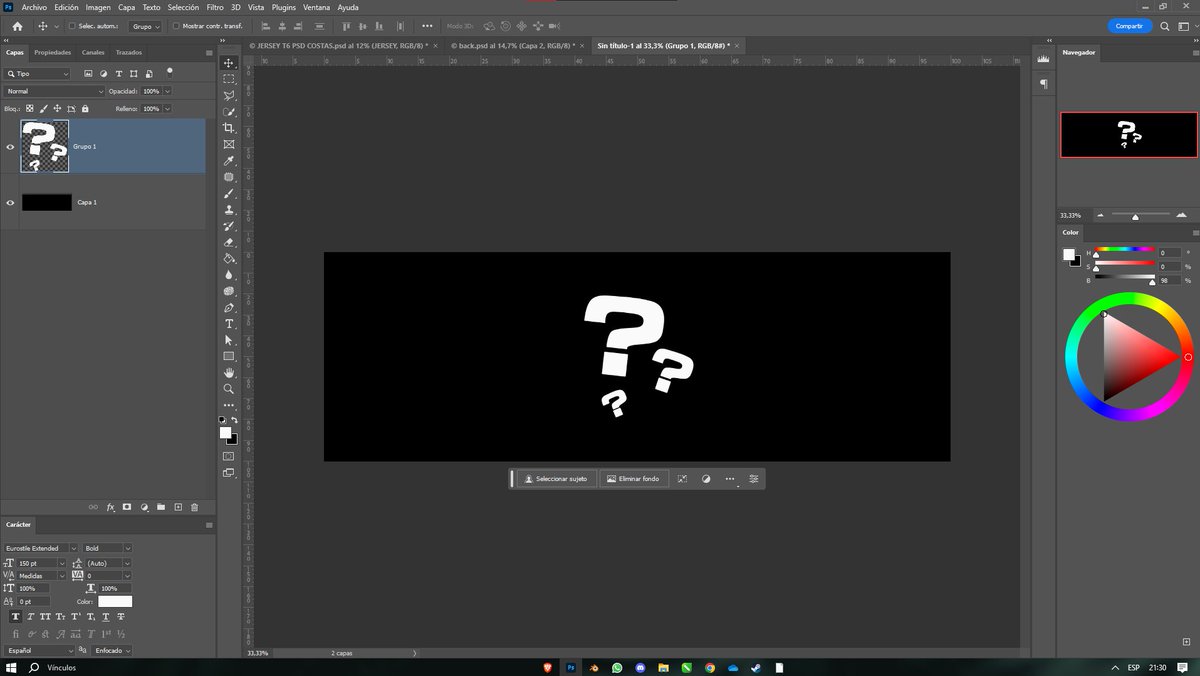Hide the Grupo 1 layer
This screenshot has width=1200, height=676.
[10, 146]
